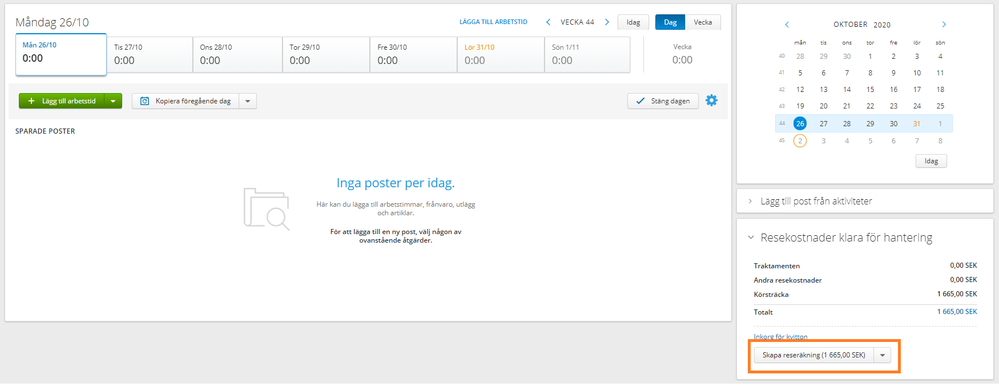
Task: Select the Fre 30/10 day tab
Action: 413,55
